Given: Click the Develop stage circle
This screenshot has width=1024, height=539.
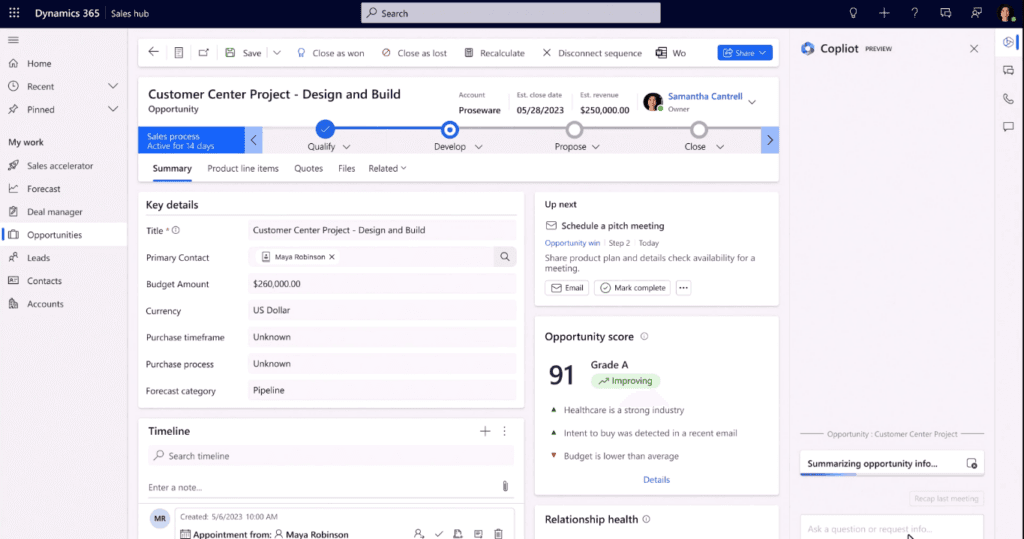Looking at the screenshot, I should [x=449, y=129].
